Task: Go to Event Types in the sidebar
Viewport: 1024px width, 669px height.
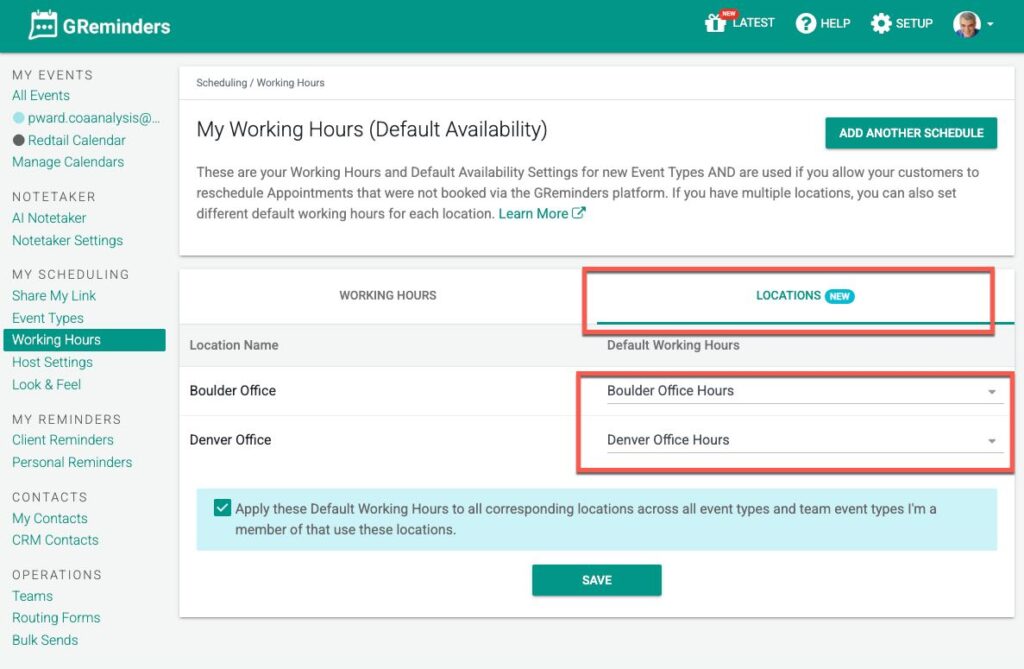Action: (48, 318)
